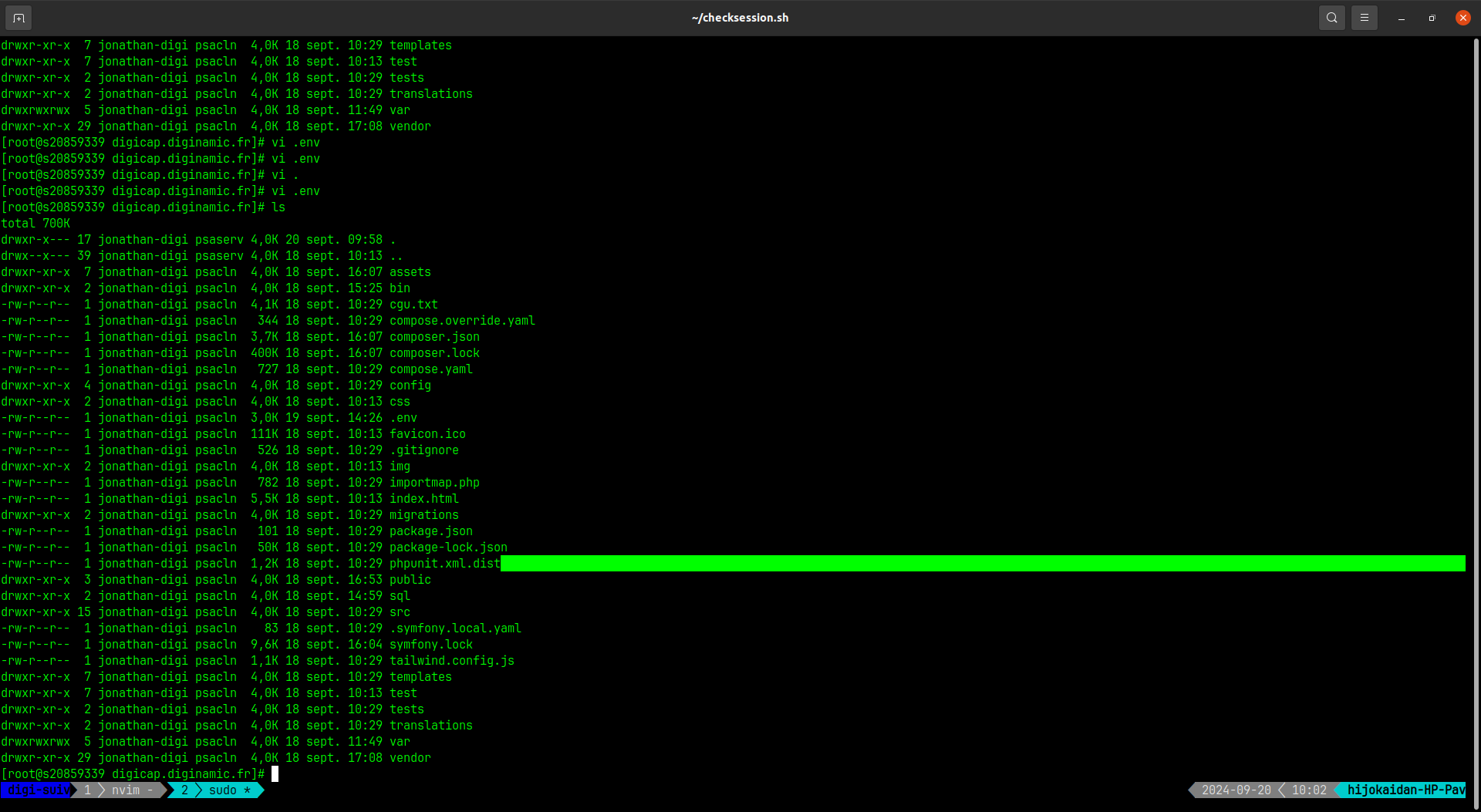Click the tailwind.config.js filename
The width and height of the screenshot is (1481, 812).
click(451, 661)
